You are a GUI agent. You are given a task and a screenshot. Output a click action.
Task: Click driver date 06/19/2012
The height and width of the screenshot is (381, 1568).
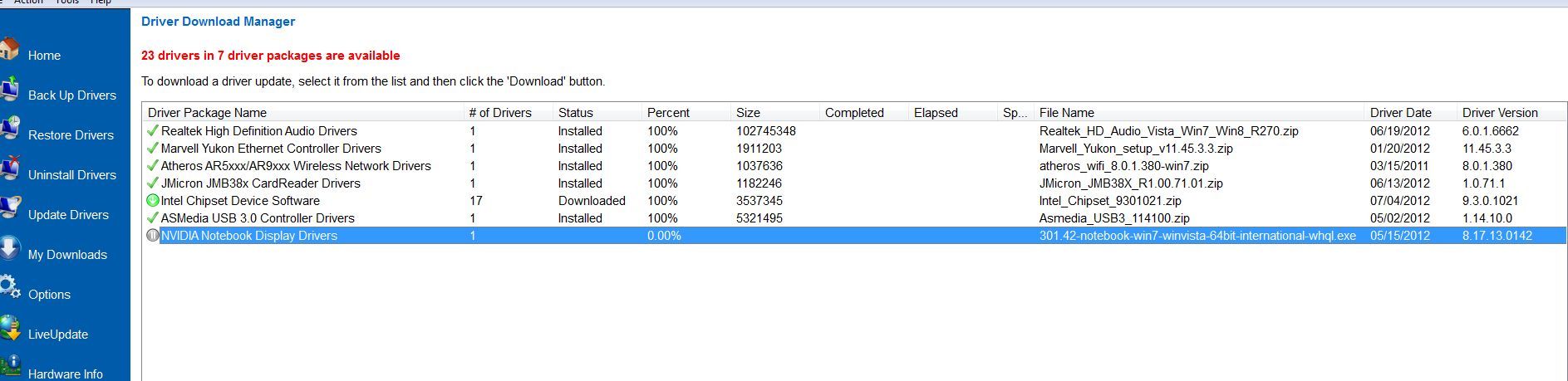coord(1400,131)
